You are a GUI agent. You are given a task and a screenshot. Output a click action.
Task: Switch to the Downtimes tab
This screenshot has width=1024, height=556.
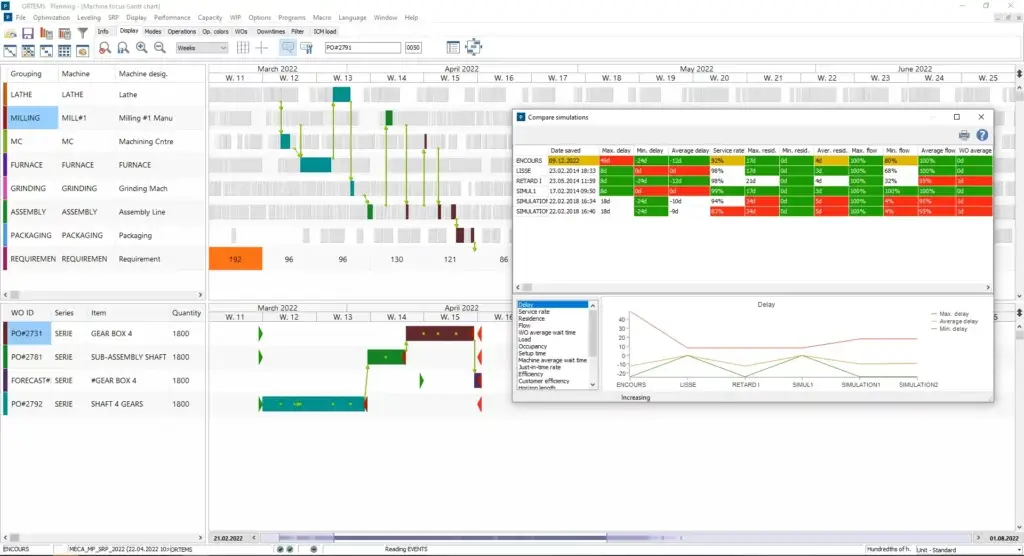[270, 31]
